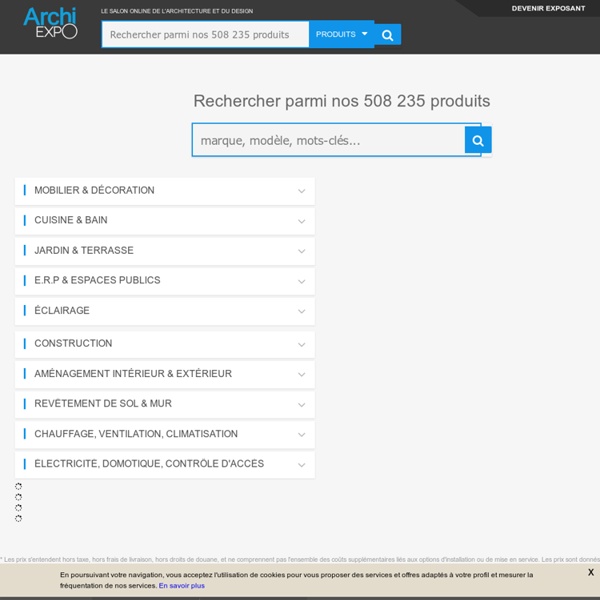Viewport: 600px width, 600px height.
Task: Click the Devenir Exposant link
Action: point(548,8)
